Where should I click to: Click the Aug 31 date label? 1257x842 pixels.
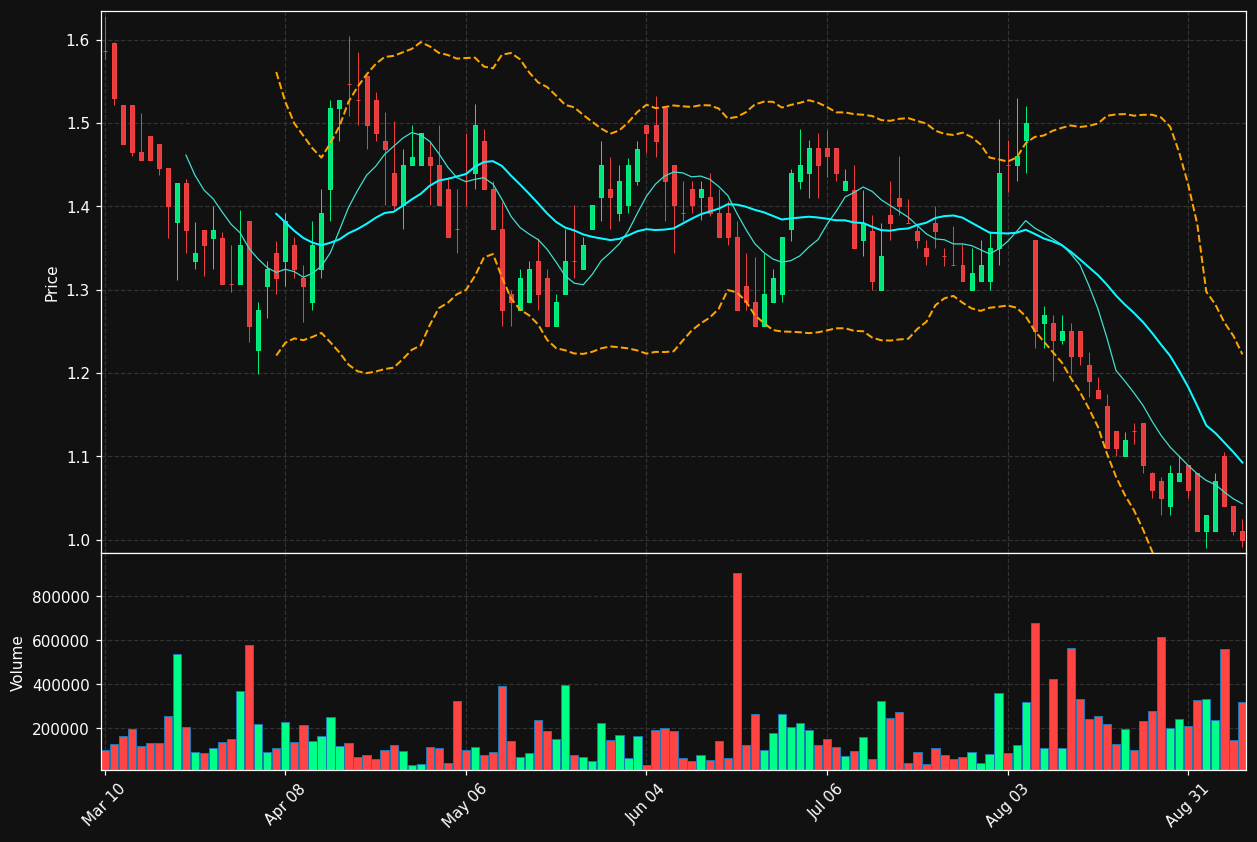[1188, 803]
